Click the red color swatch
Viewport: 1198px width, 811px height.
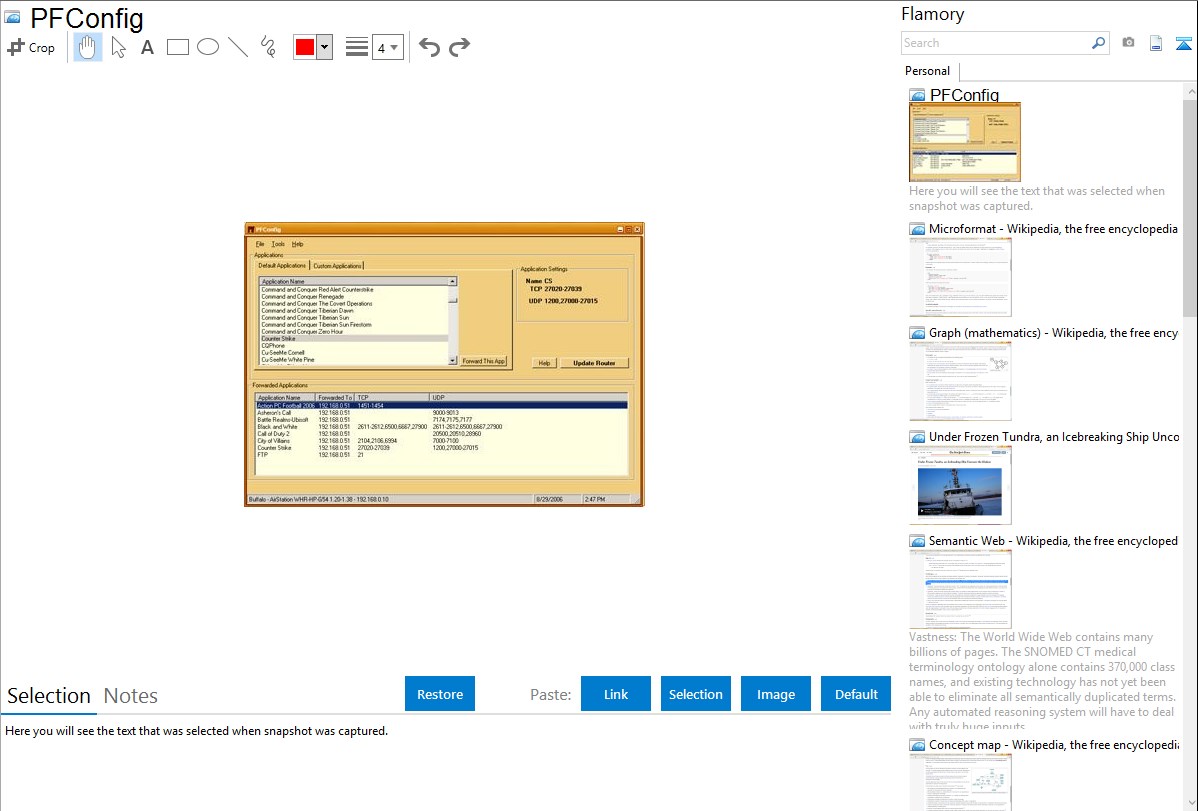pyautogui.click(x=305, y=47)
